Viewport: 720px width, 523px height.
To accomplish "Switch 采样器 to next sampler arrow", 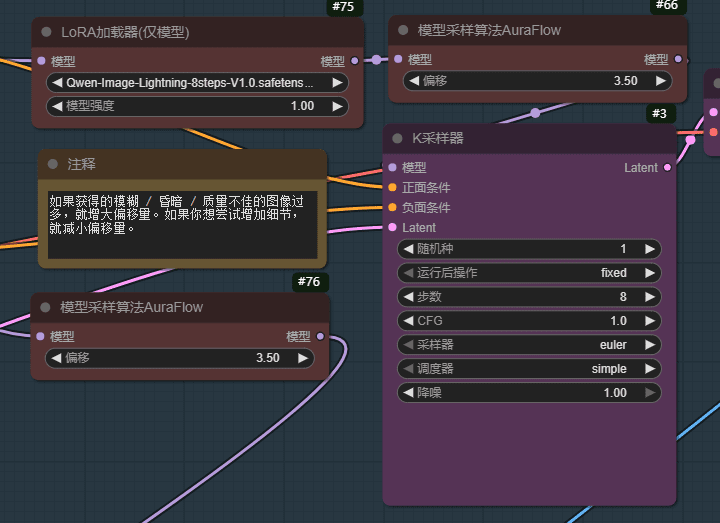I will tap(650, 345).
